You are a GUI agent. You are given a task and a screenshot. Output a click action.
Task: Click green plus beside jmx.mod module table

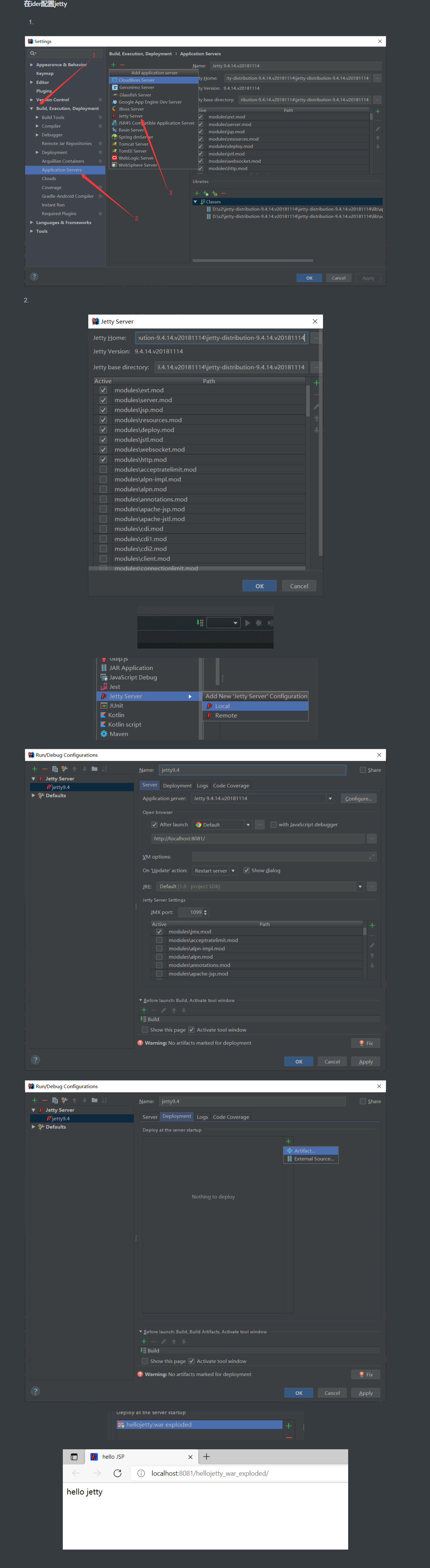point(372,926)
